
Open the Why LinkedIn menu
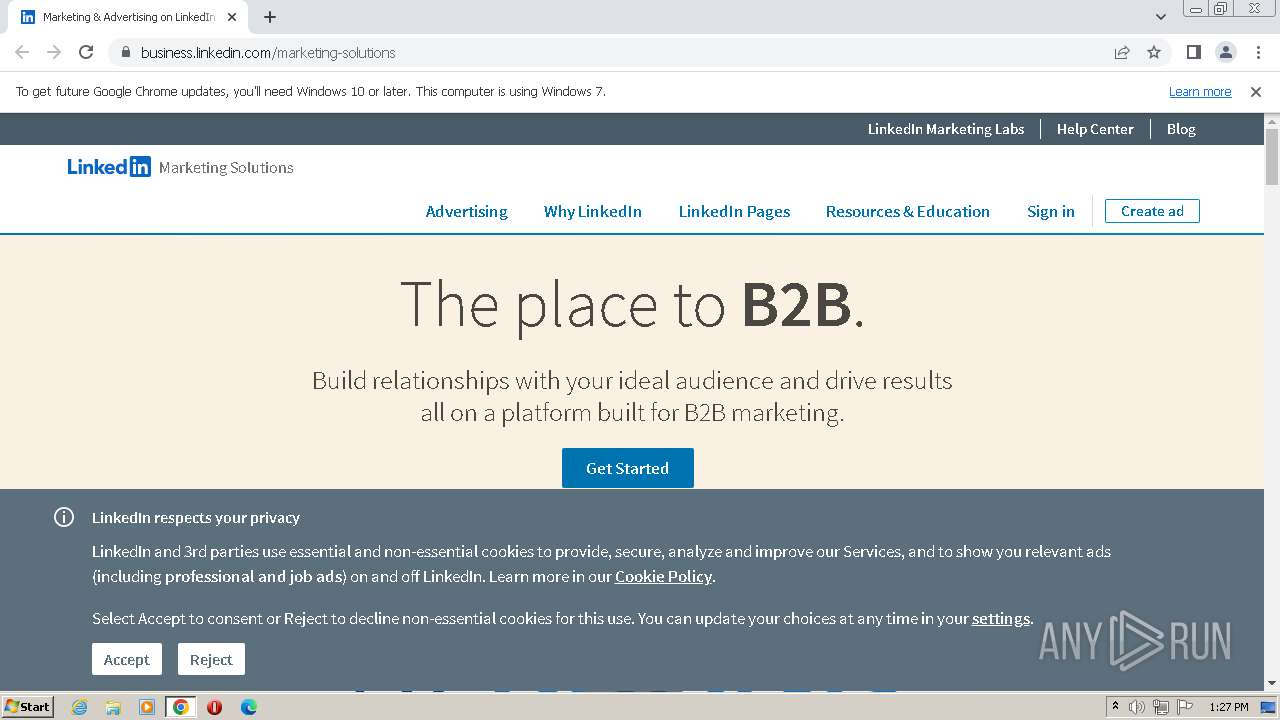pos(593,211)
